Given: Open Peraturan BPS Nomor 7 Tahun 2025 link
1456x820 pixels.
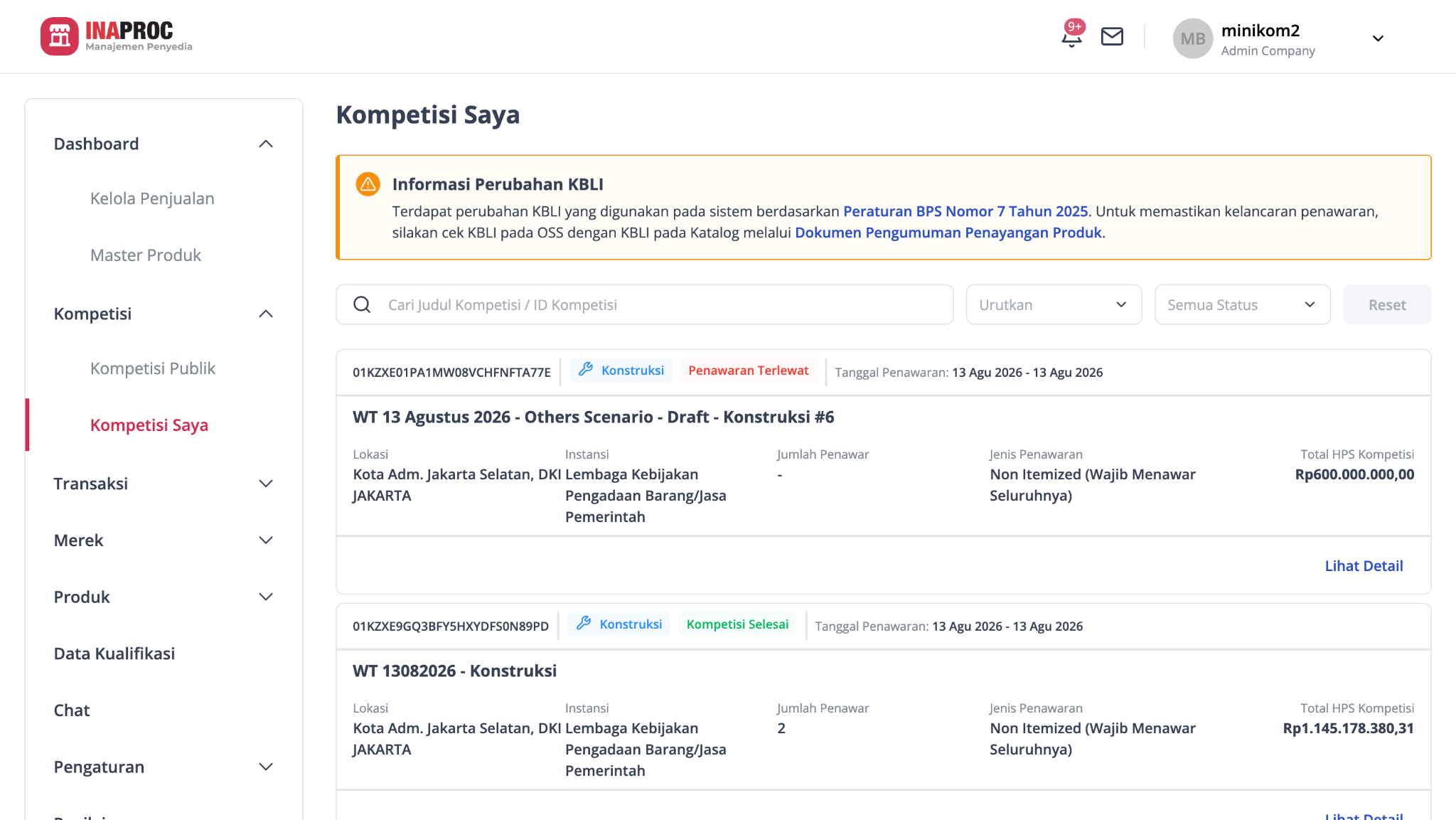Looking at the screenshot, I should click(965, 211).
